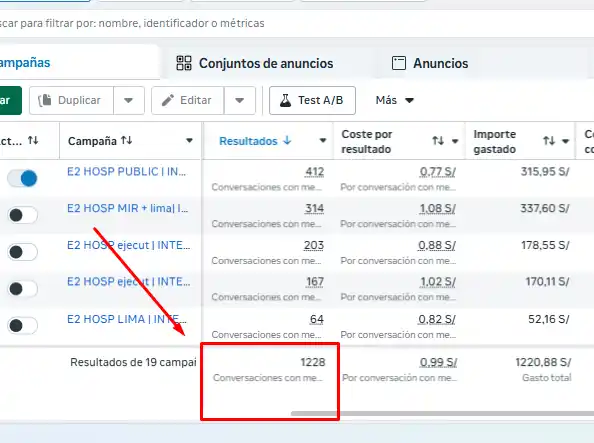Enable the E2 HOSP LIMA campaign toggle
The width and height of the screenshot is (594, 443).
(x=22, y=326)
